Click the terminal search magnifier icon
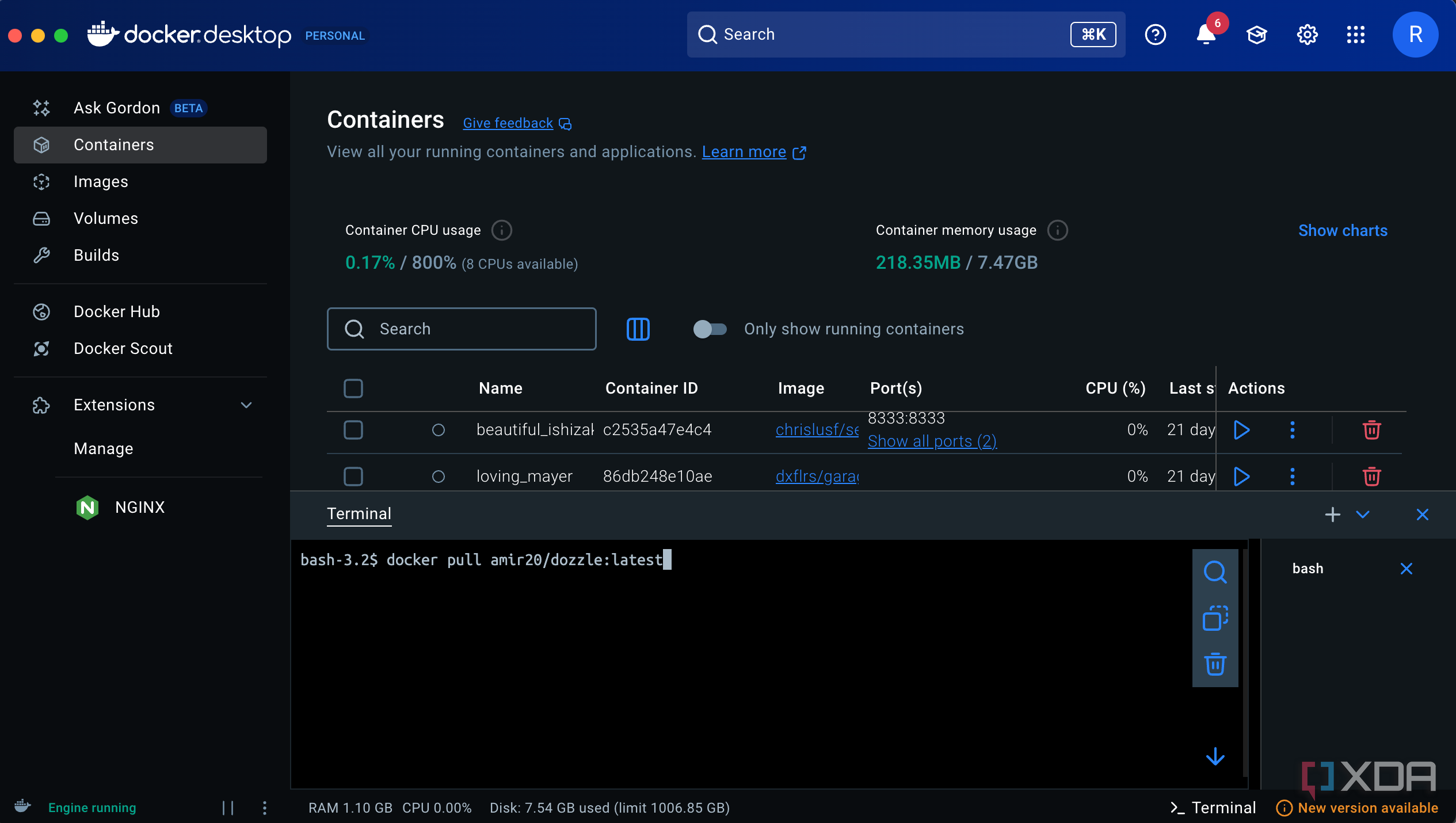1456x823 pixels. click(x=1215, y=572)
